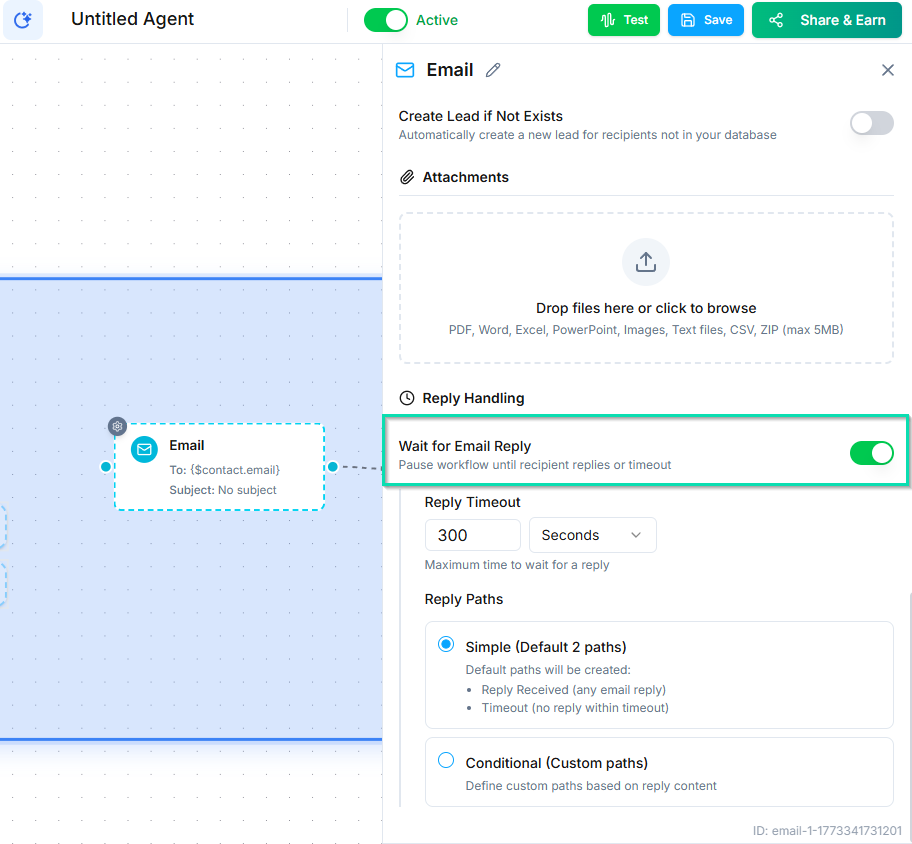Click the Email node's right output connector
This screenshot has height=844, width=912.
pyautogui.click(x=333, y=466)
